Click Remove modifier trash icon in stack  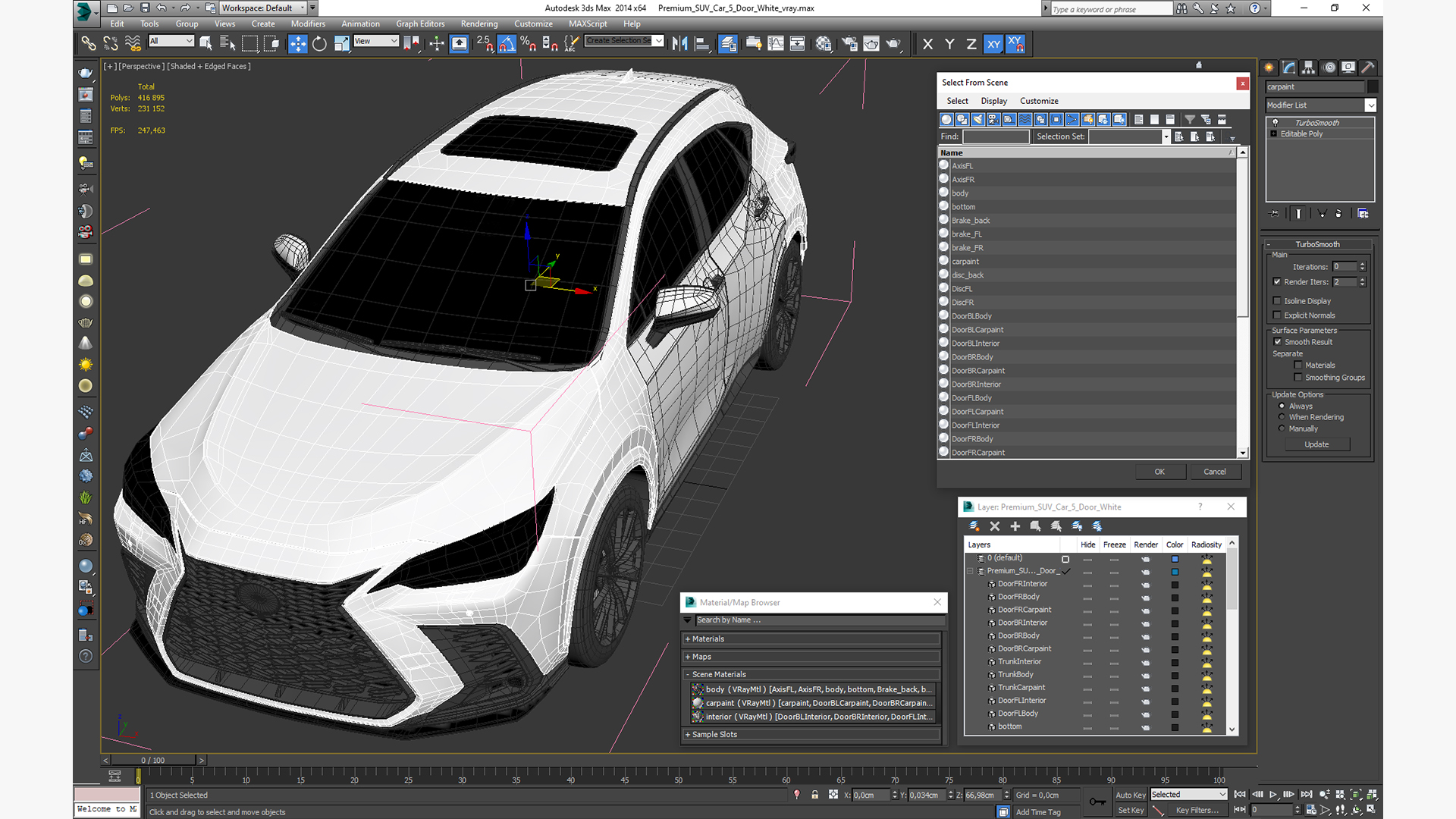click(1338, 214)
